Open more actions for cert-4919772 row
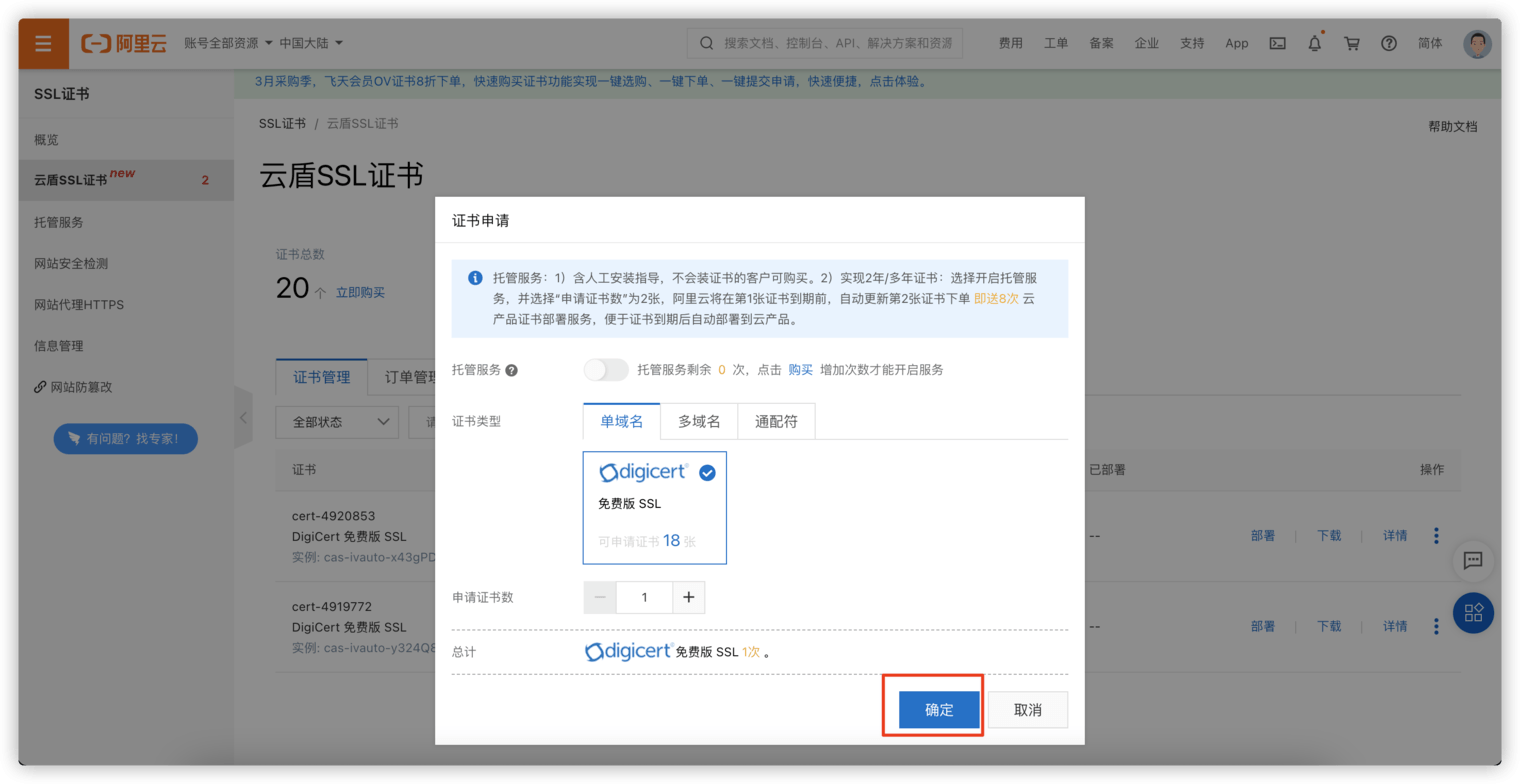Viewport: 1520px width, 784px height. [1436, 626]
